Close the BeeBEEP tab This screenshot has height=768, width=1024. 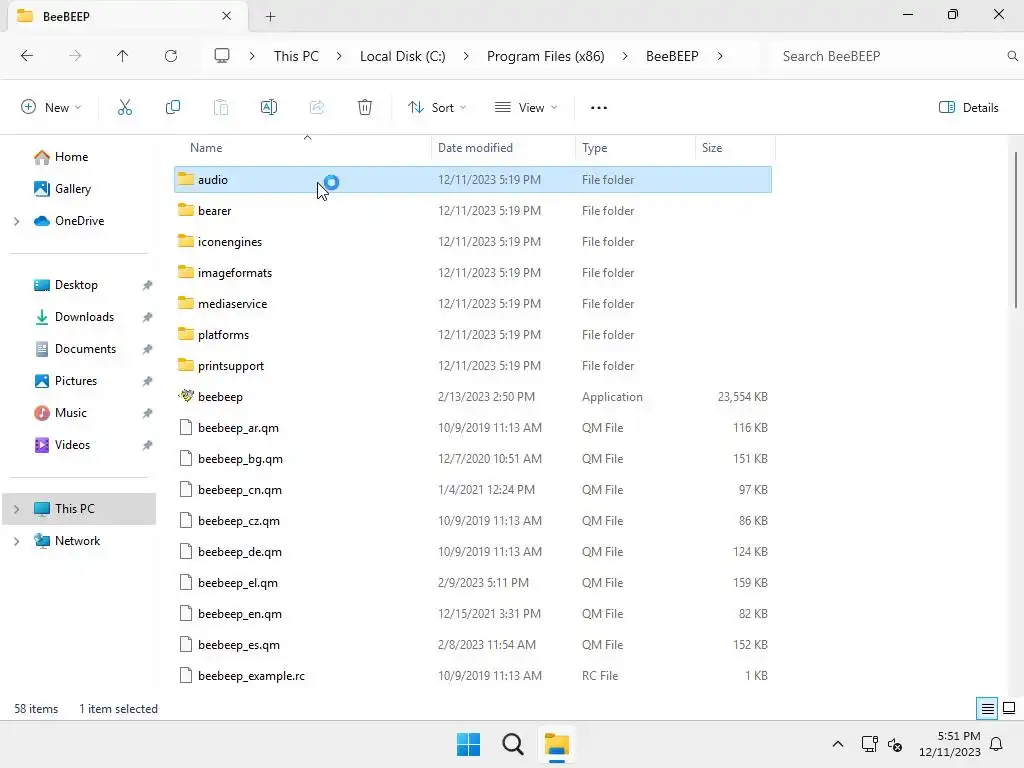point(227,16)
